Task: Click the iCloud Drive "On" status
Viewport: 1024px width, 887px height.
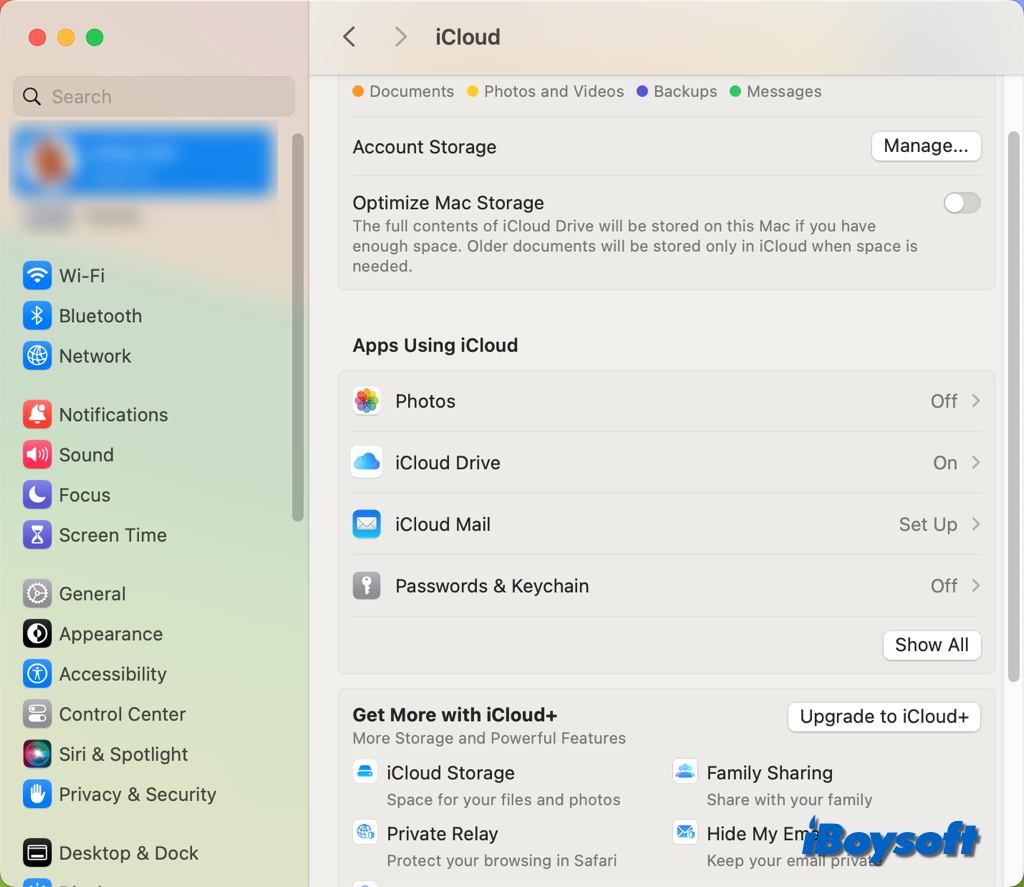Action: 945,462
